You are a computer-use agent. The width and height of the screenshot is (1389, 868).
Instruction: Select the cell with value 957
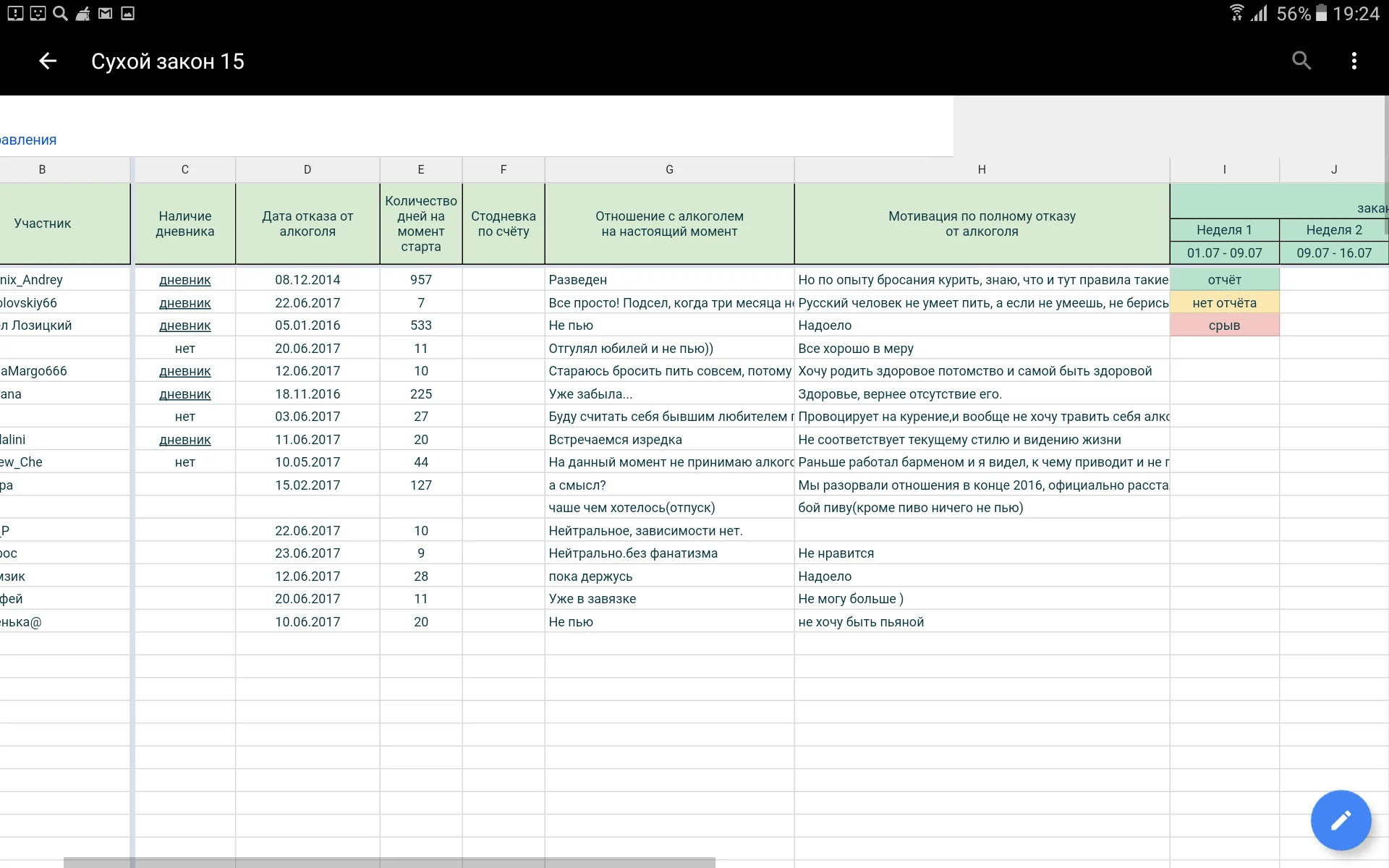point(421,280)
